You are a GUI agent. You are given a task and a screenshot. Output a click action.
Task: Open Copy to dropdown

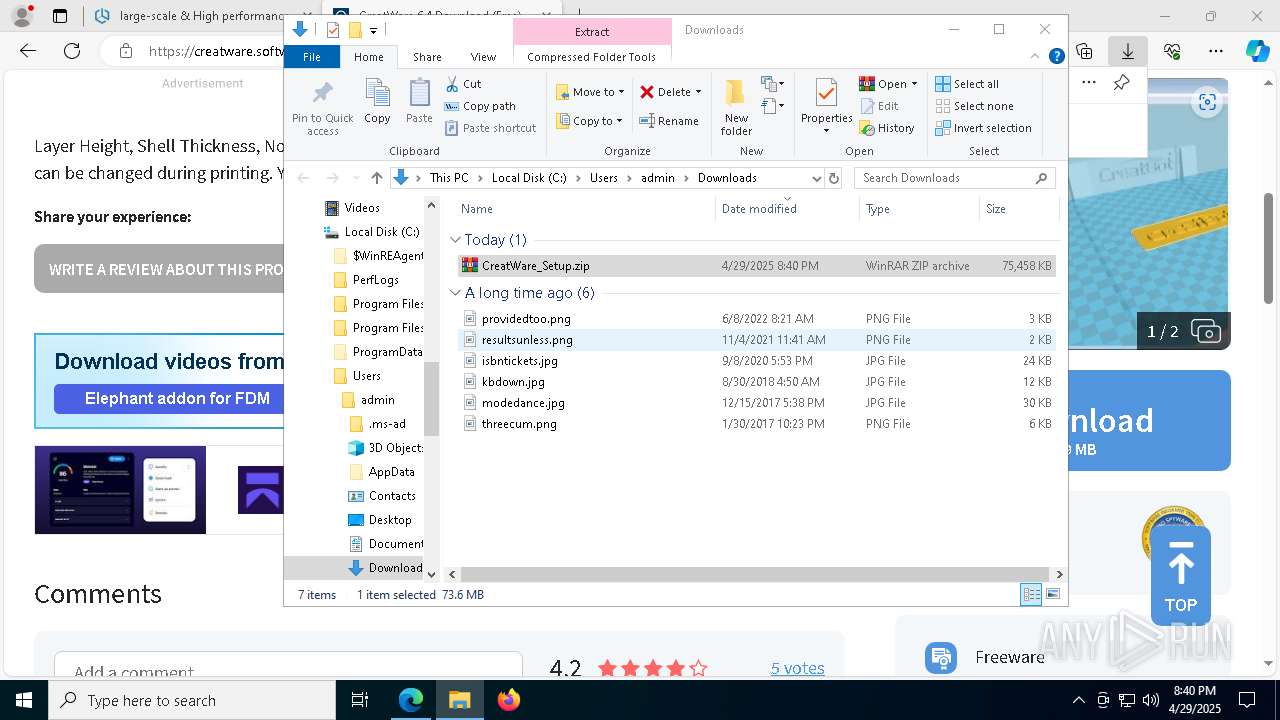click(590, 121)
